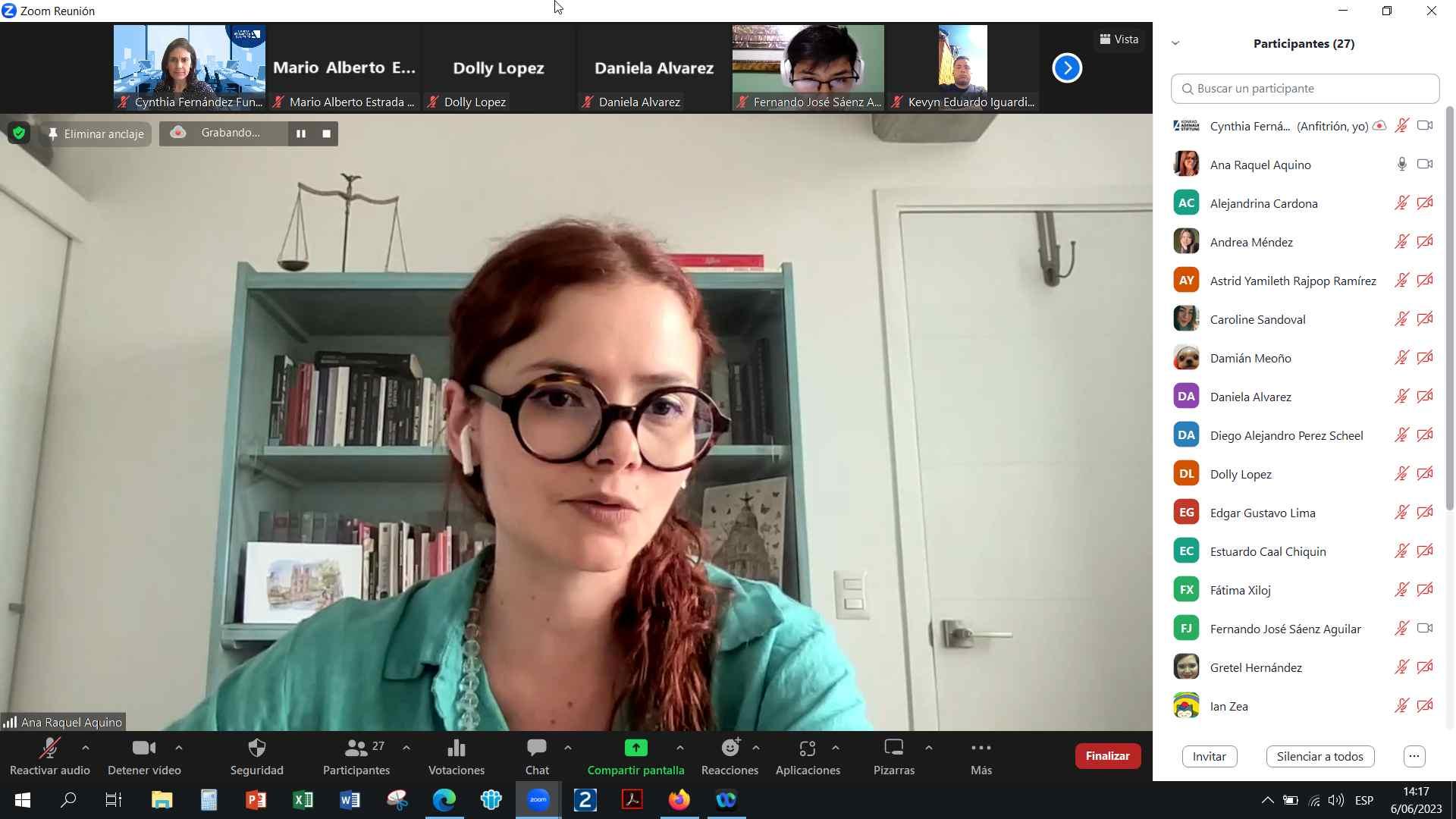The width and height of the screenshot is (1456, 819).
Task: Open the Vista view menu
Action: tap(1119, 39)
